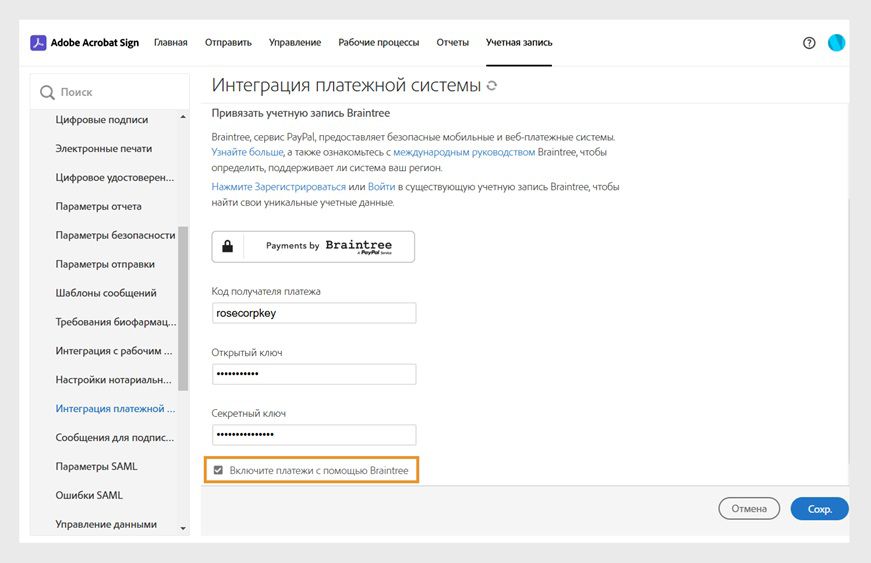The height and width of the screenshot is (563, 871).
Task: Open the Отчеты tab
Action: pos(453,43)
